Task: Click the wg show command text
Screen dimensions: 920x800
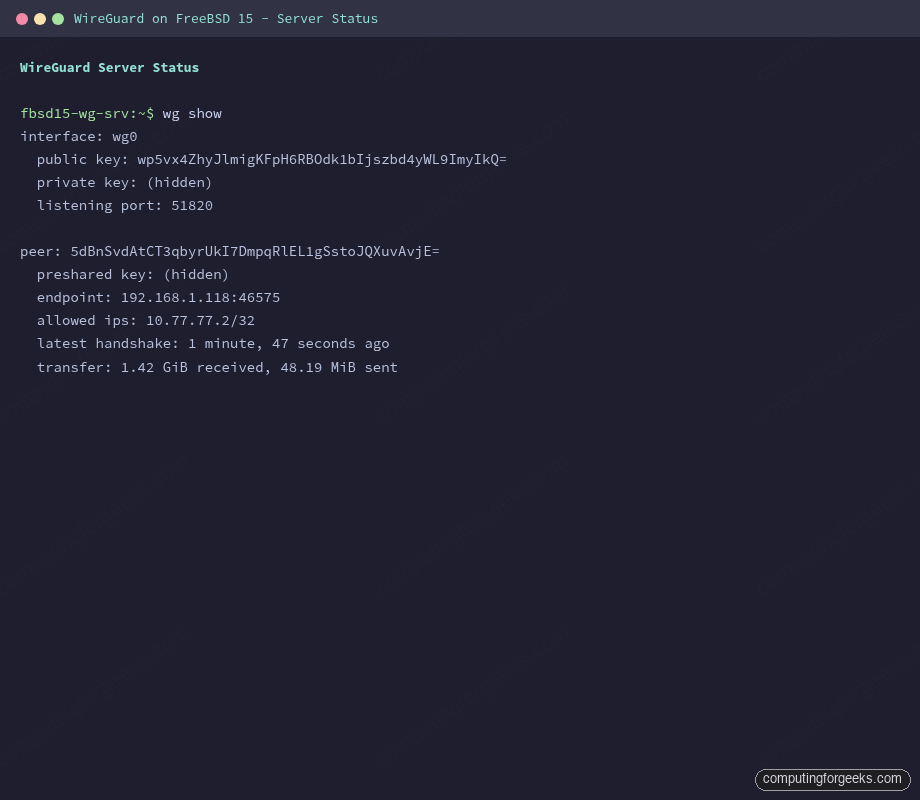Action: (190, 113)
